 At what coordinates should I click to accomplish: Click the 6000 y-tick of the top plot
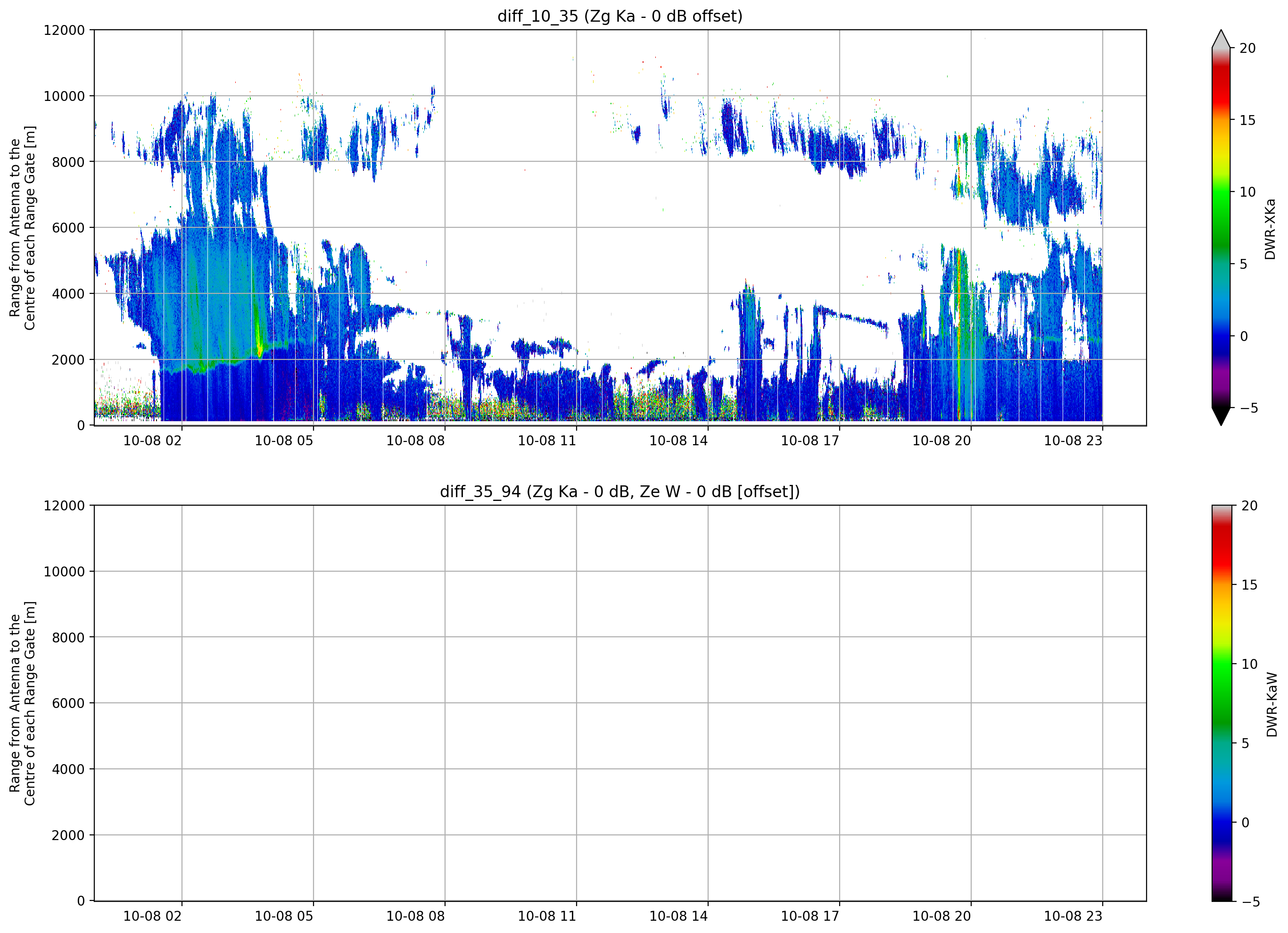pos(68,228)
